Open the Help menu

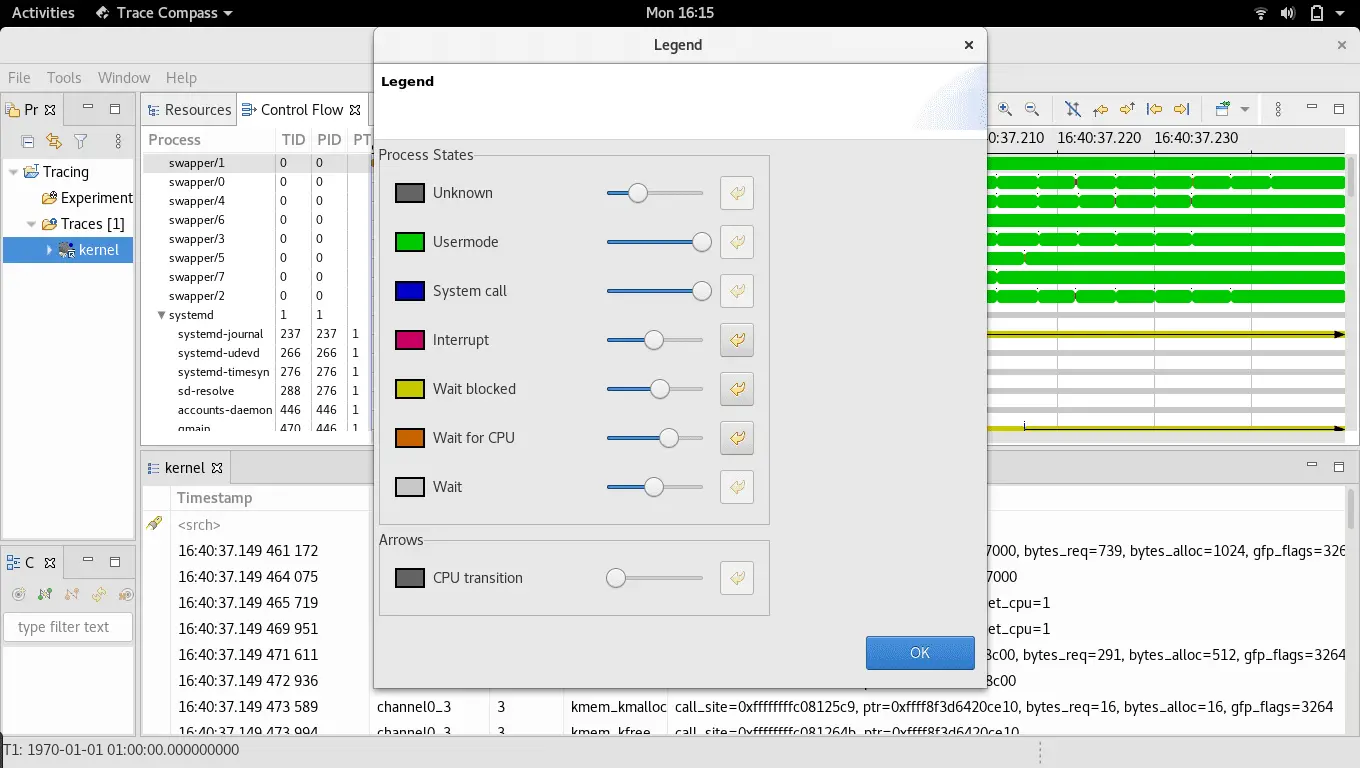click(181, 78)
